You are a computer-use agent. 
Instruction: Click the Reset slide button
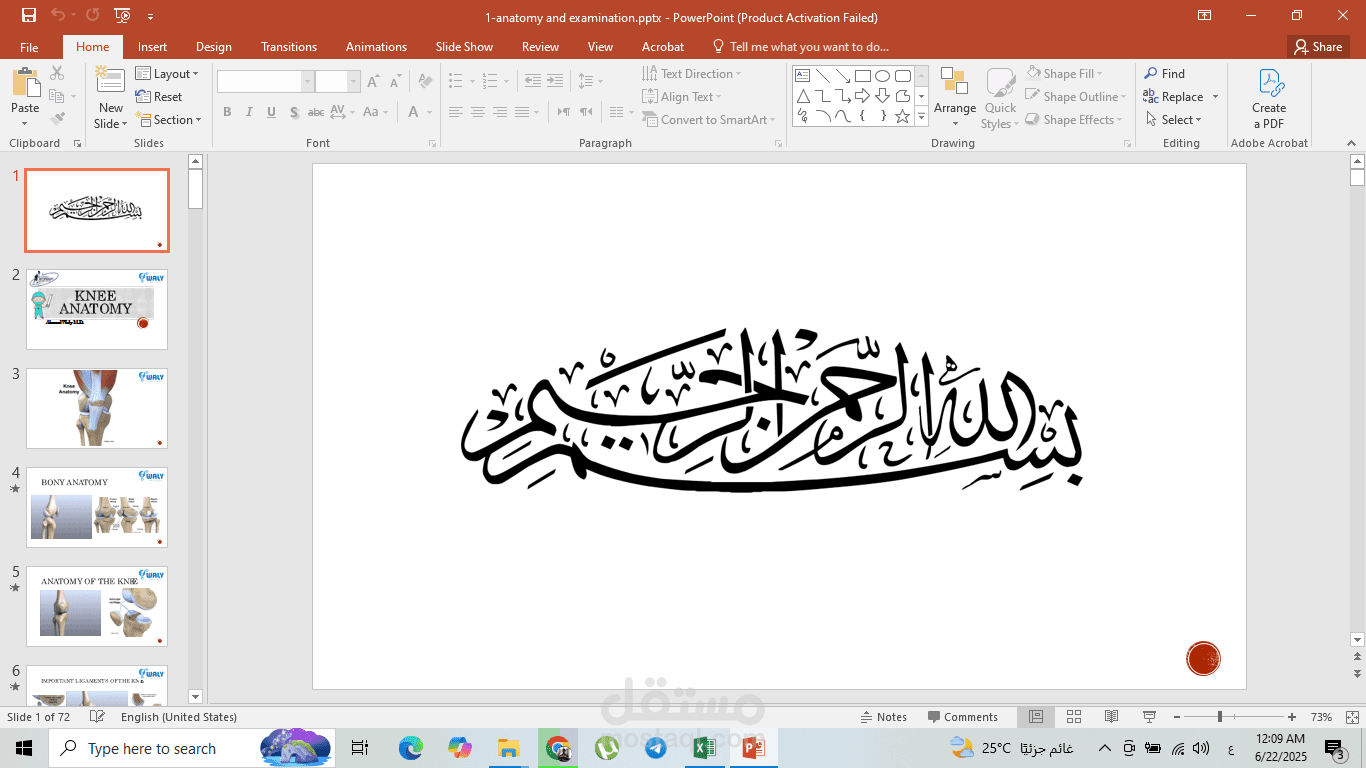click(159, 97)
